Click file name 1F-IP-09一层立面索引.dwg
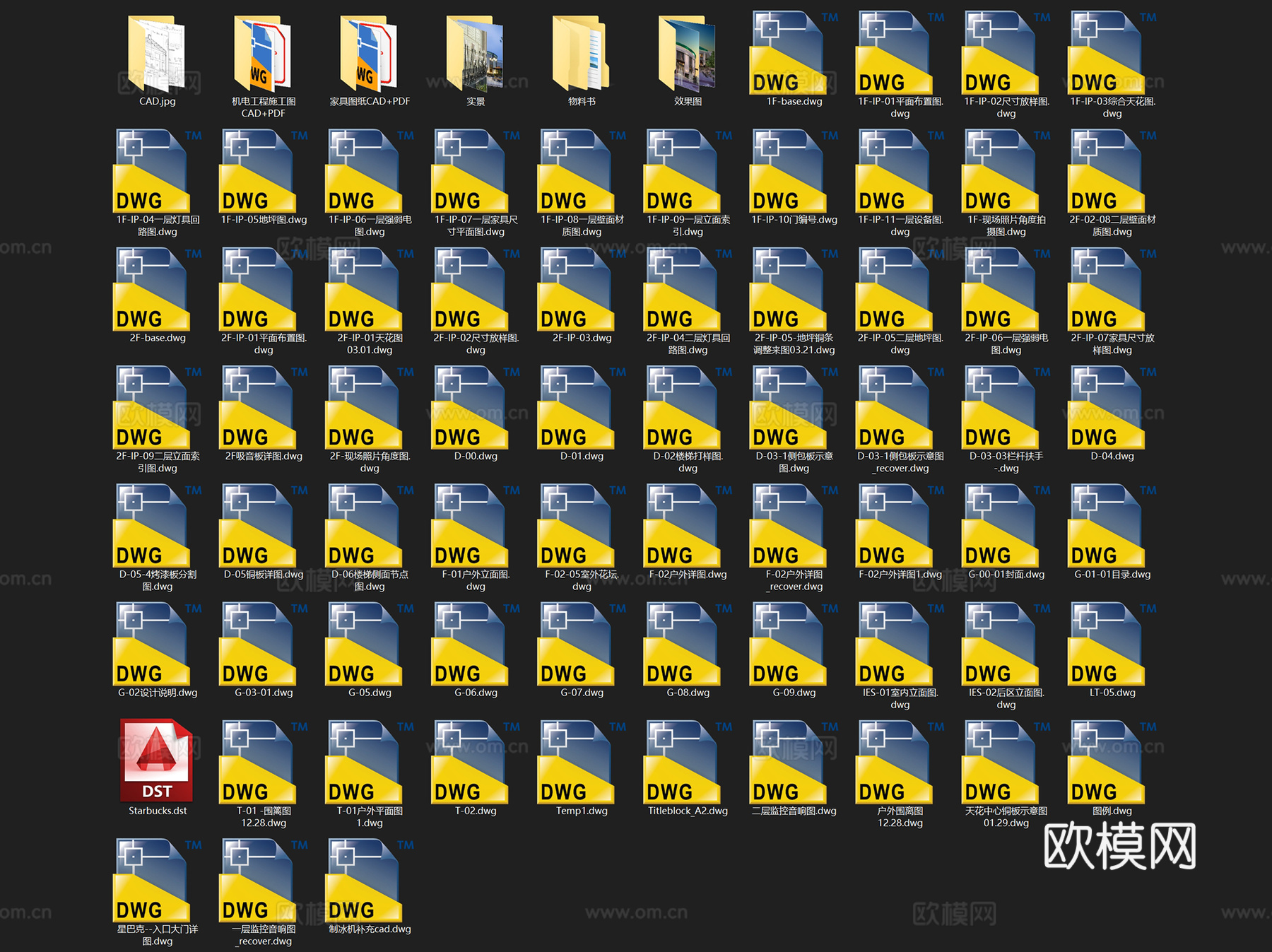1272x952 pixels. pos(688,225)
